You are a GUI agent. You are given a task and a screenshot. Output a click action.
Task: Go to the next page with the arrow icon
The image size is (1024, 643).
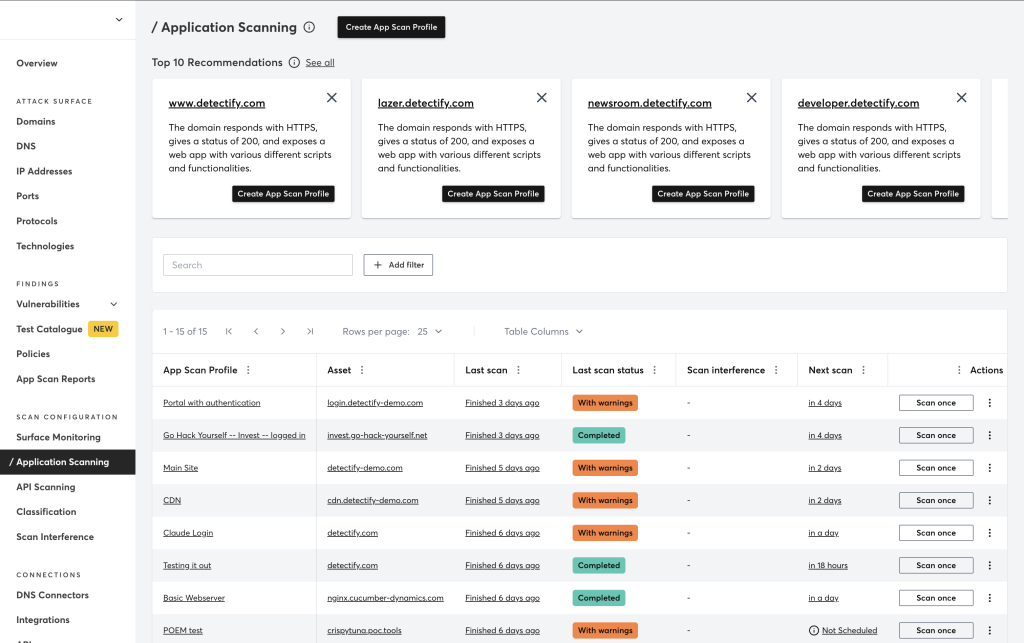[x=283, y=331]
